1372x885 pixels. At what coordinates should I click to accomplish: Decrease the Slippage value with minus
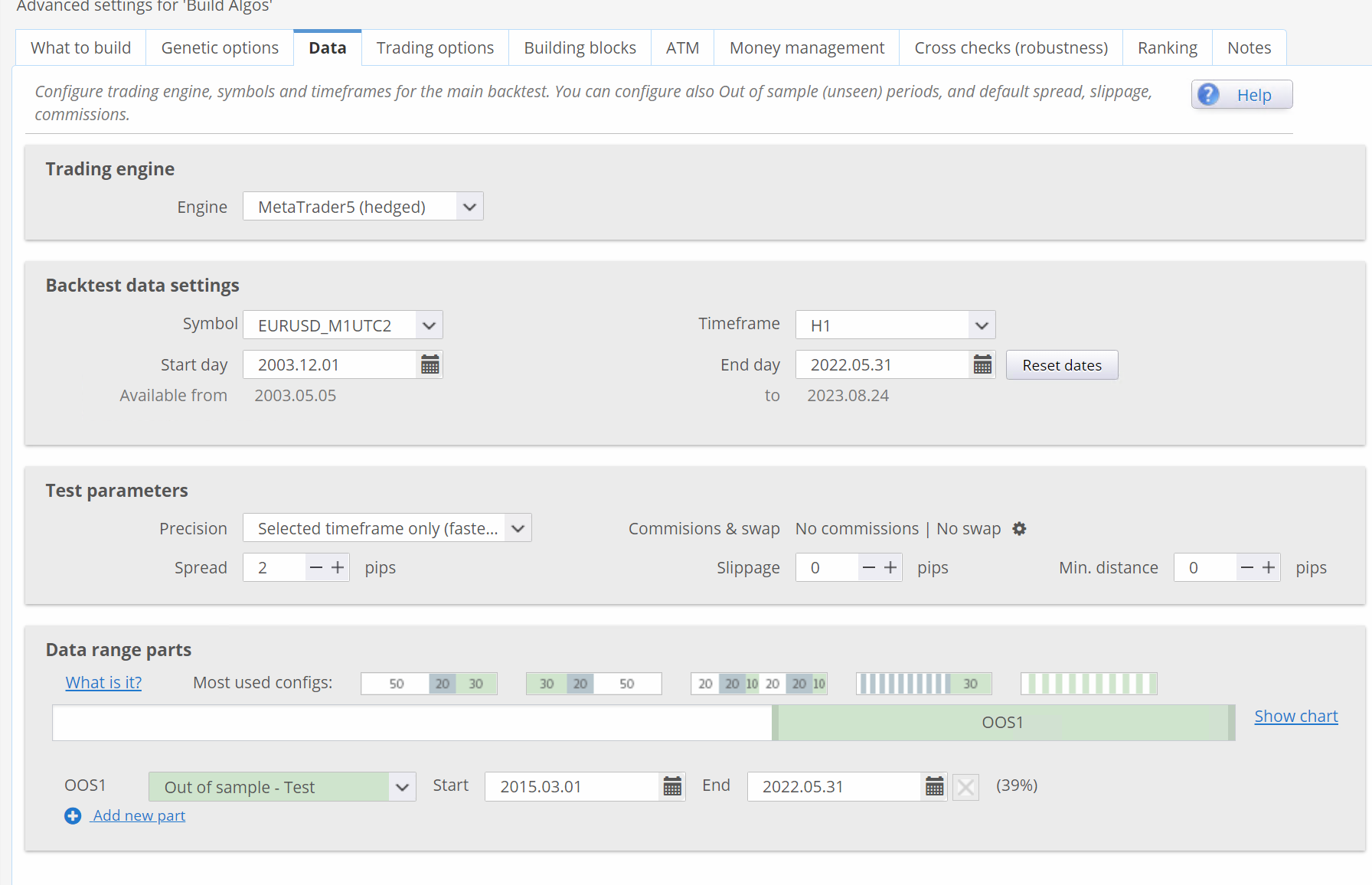(868, 568)
